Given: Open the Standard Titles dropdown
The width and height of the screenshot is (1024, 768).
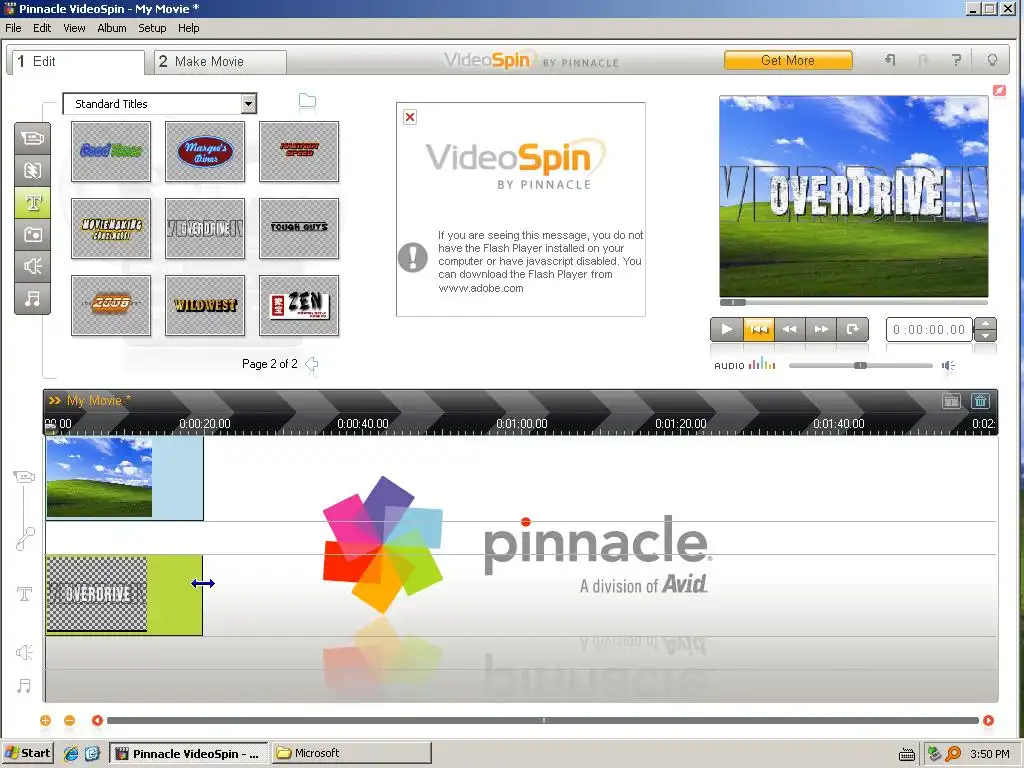Looking at the screenshot, I should [x=248, y=104].
